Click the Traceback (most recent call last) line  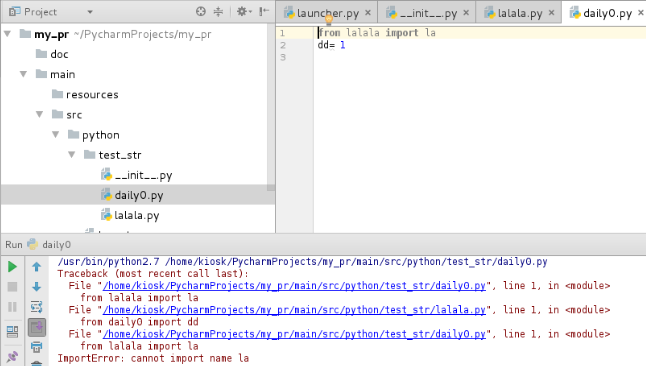point(153,273)
